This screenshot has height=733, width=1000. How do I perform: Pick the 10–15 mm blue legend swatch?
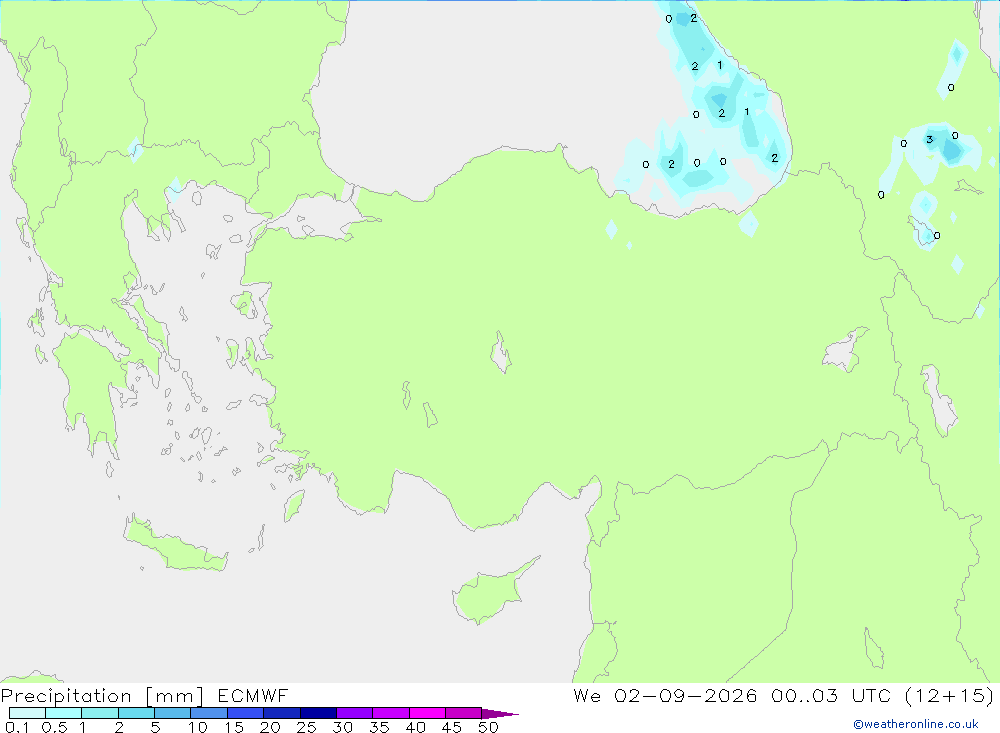tap(209, 713)
